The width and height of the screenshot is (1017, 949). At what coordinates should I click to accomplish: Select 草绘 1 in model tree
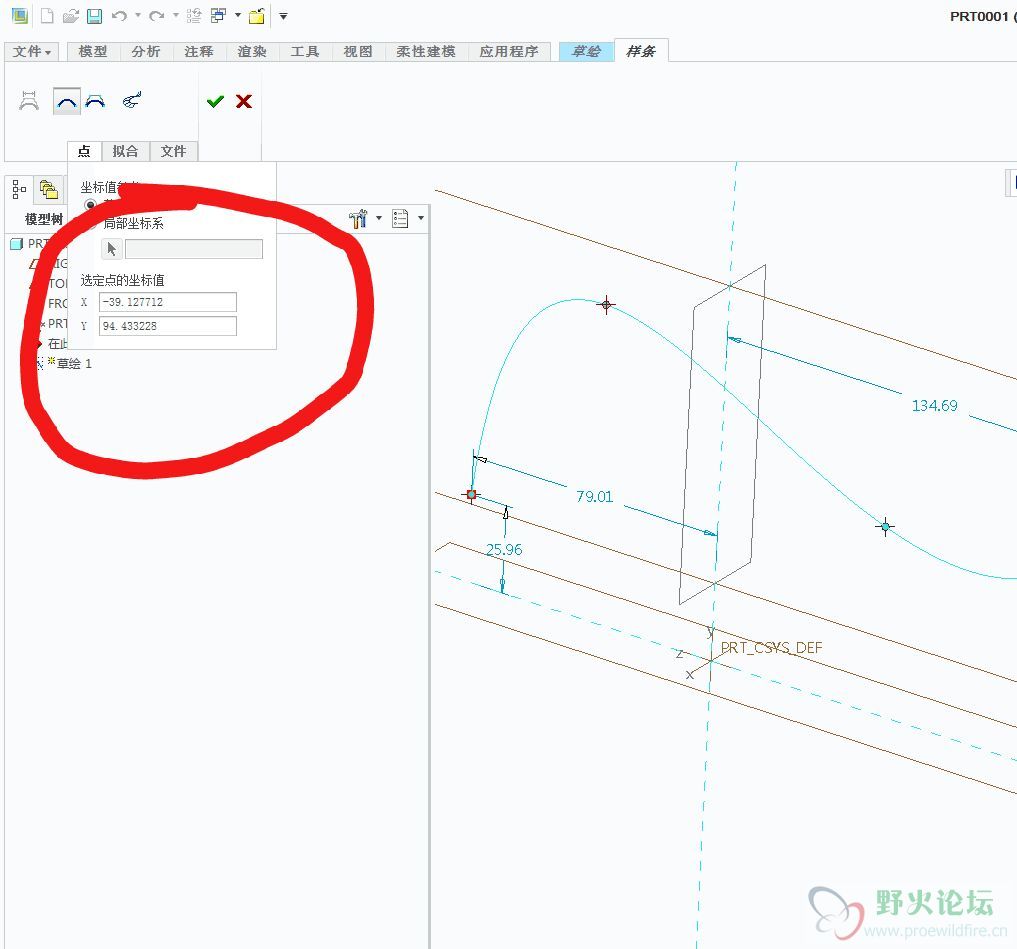coord(74,364)
